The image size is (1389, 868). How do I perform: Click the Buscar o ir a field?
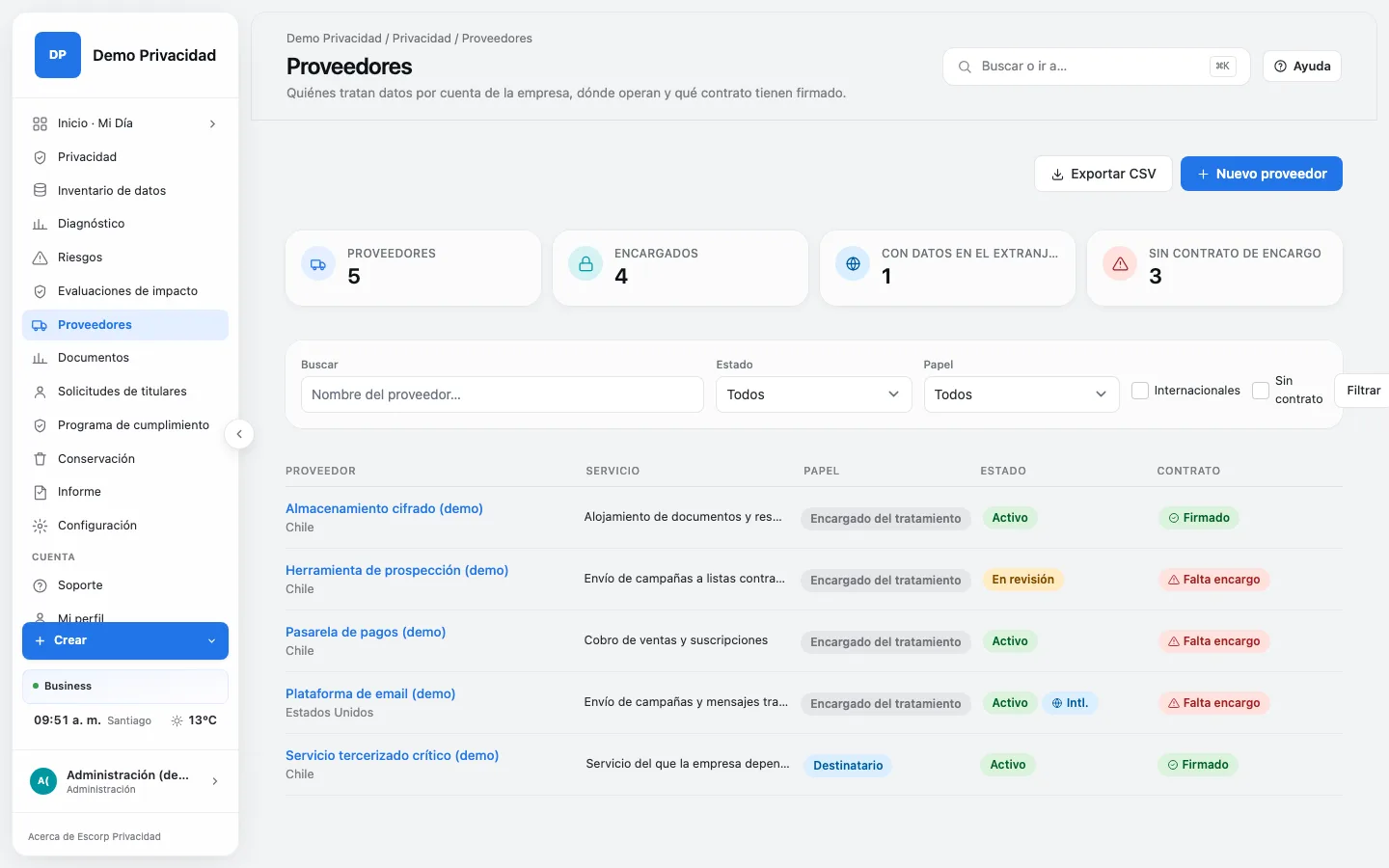tap(1097, 67)
